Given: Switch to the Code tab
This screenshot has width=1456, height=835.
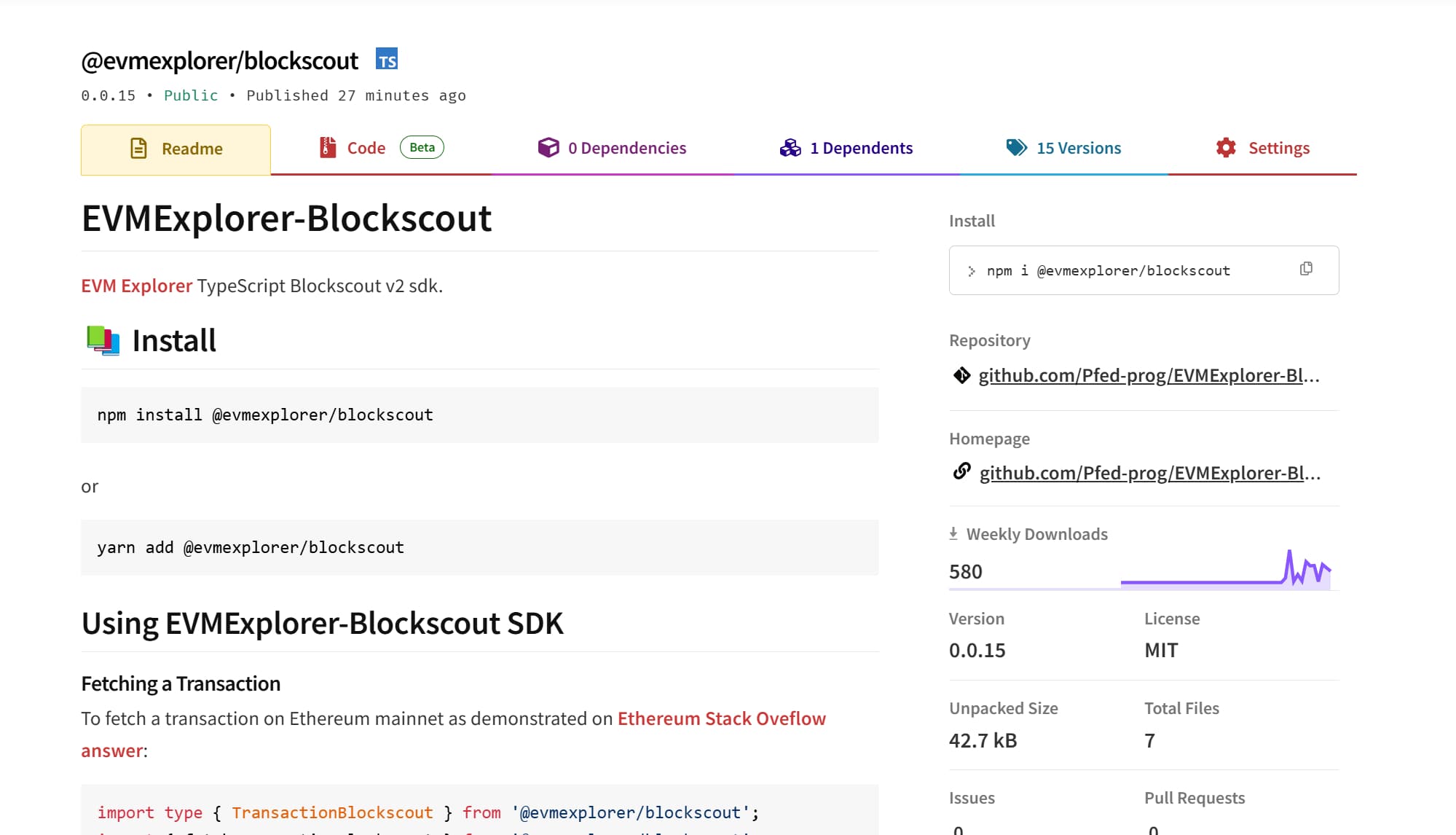Looking at the screenshot, I should [x=366, y=148].
